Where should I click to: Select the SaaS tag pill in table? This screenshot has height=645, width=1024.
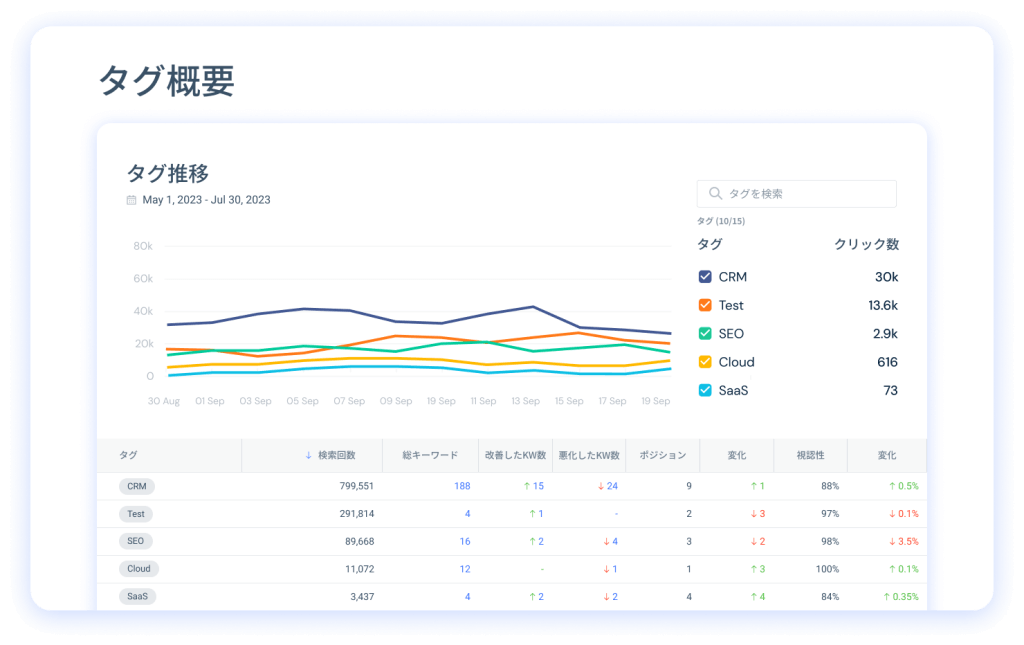(x=137, y=597)
